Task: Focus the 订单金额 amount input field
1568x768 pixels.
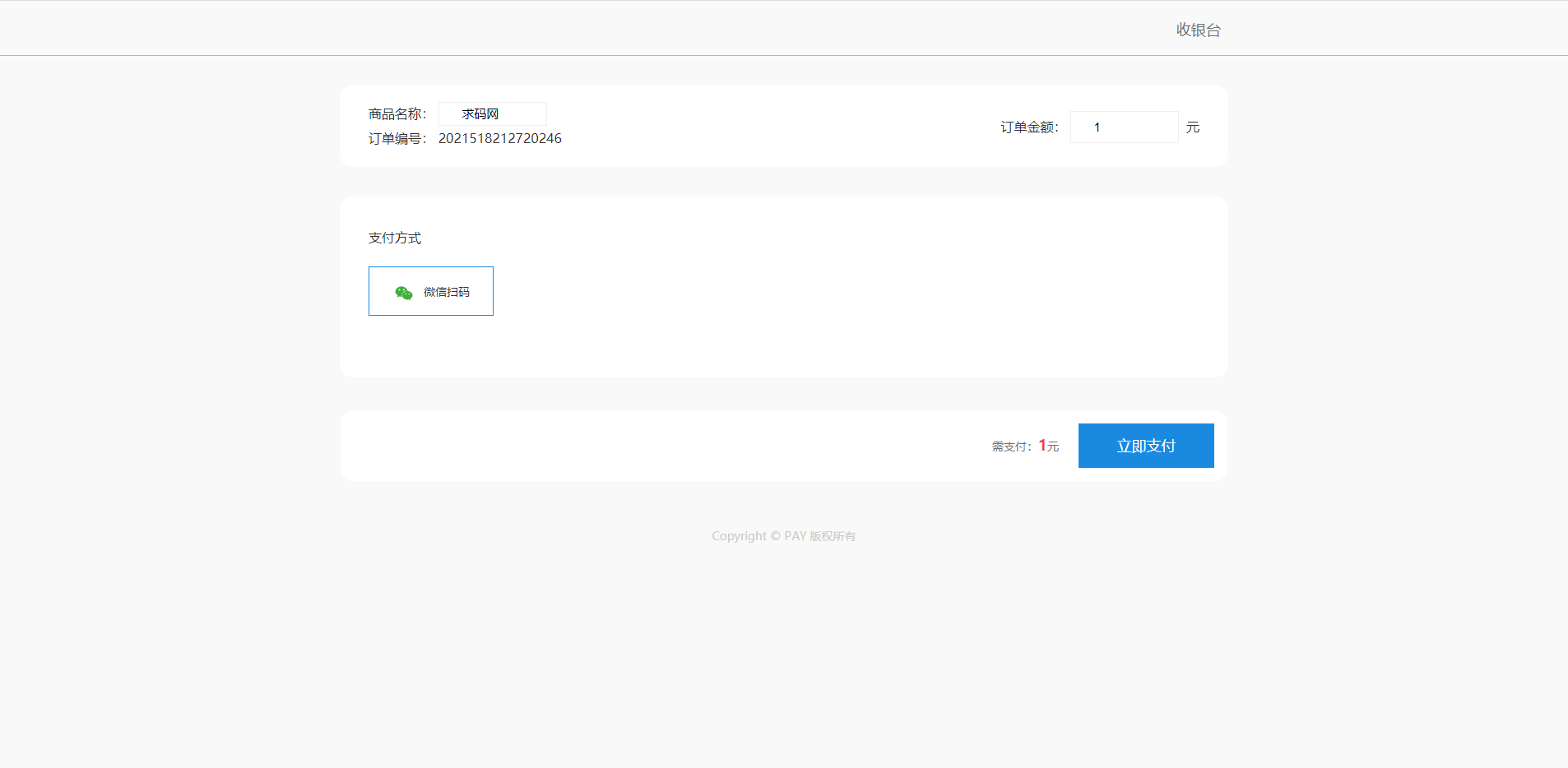Action: (1124, 127)
